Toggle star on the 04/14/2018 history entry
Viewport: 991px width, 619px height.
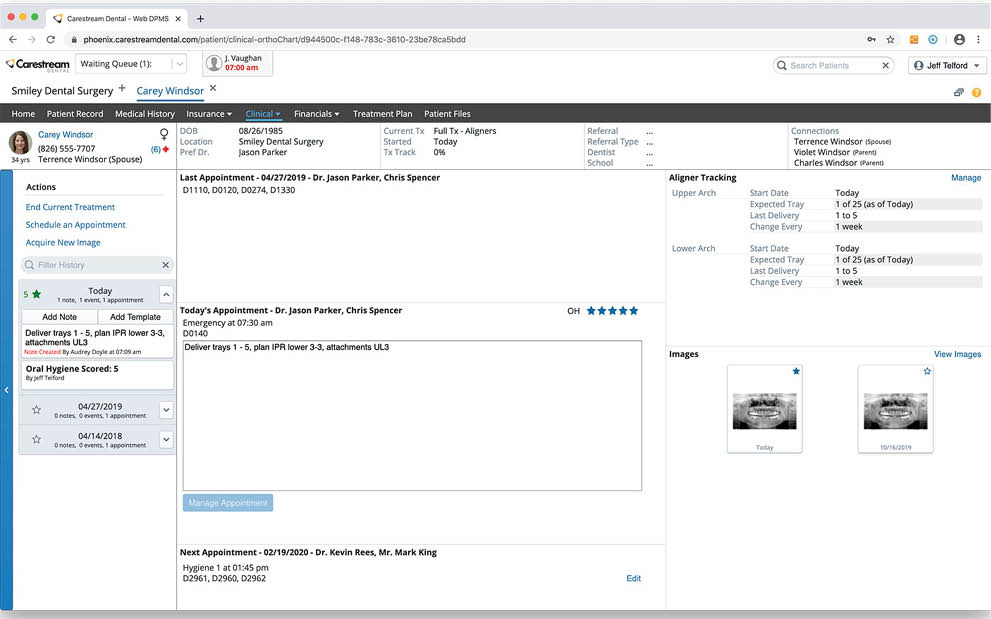pyautogui.click(x=36, y=439)
